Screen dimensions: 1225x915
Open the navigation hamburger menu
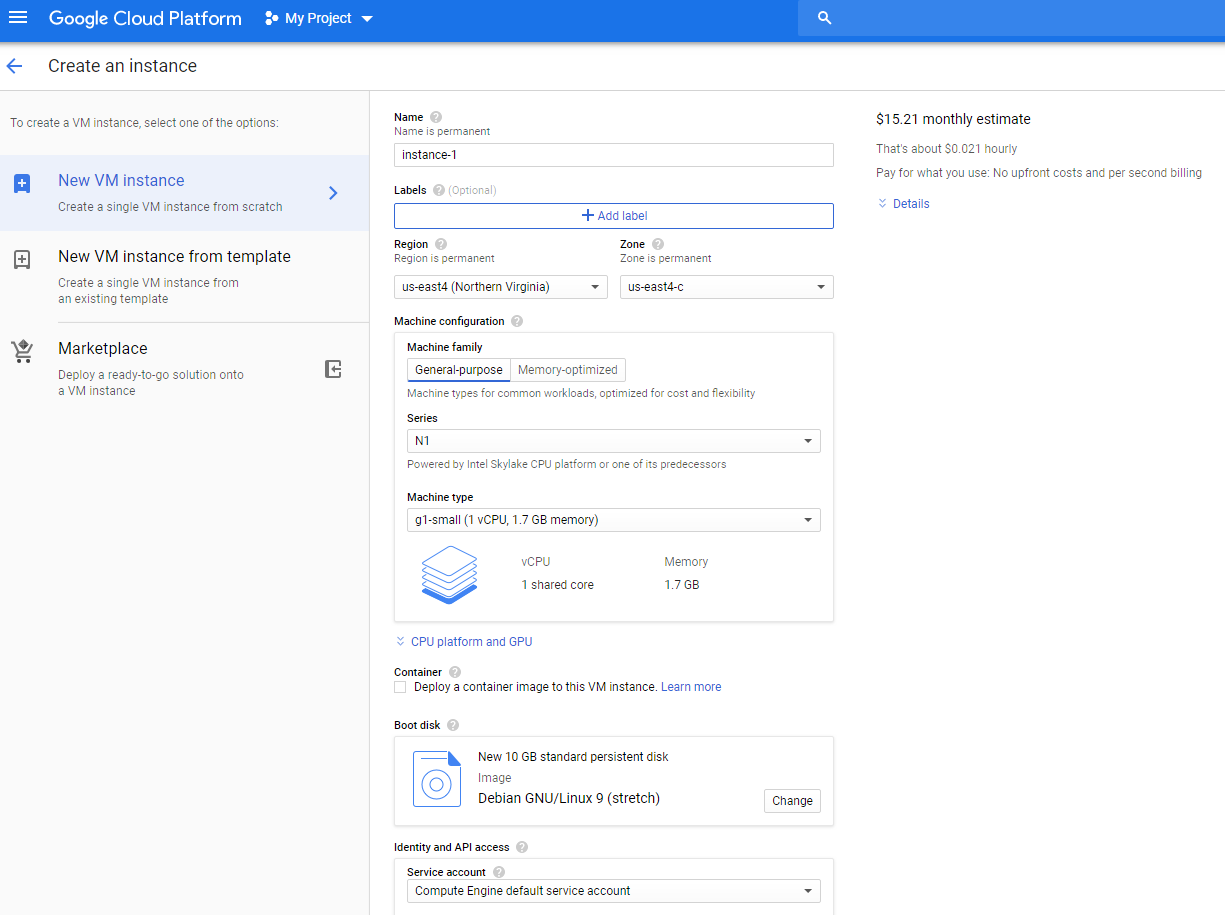(x=18, y=18)
